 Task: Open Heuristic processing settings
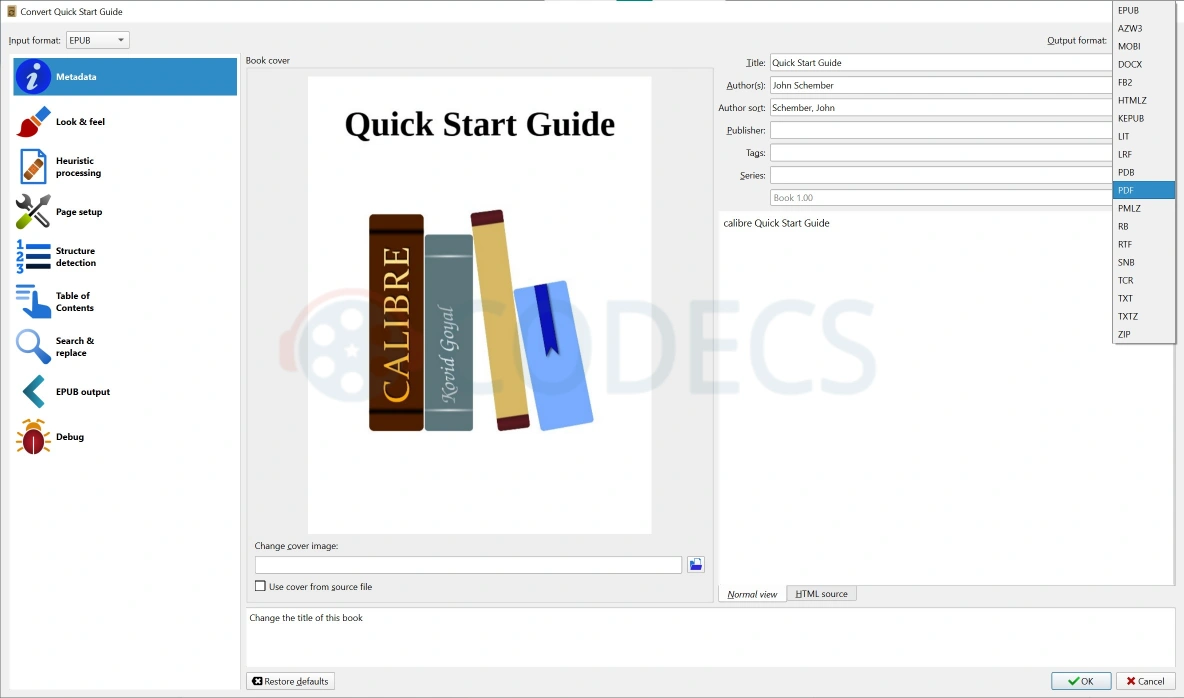click(x=125, y=167)
